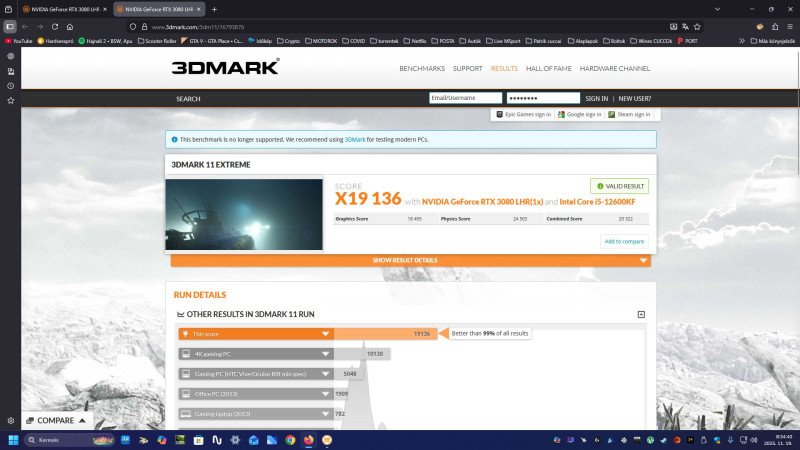Sign in with Epic Games
Image resolution: width=800 pixels, height=450 pixels.
pyautogui.click(x=523, y=114)
